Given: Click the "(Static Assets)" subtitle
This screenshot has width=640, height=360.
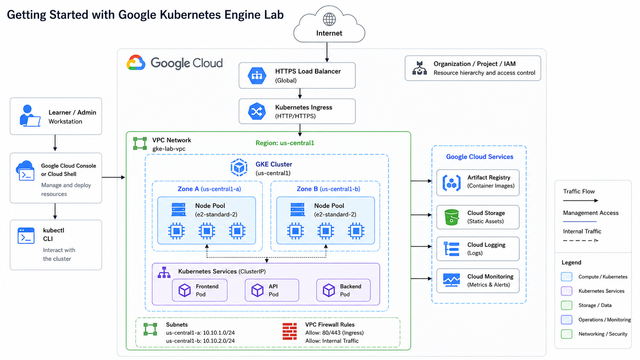Looking at the screenshot, I should (486, 221).
